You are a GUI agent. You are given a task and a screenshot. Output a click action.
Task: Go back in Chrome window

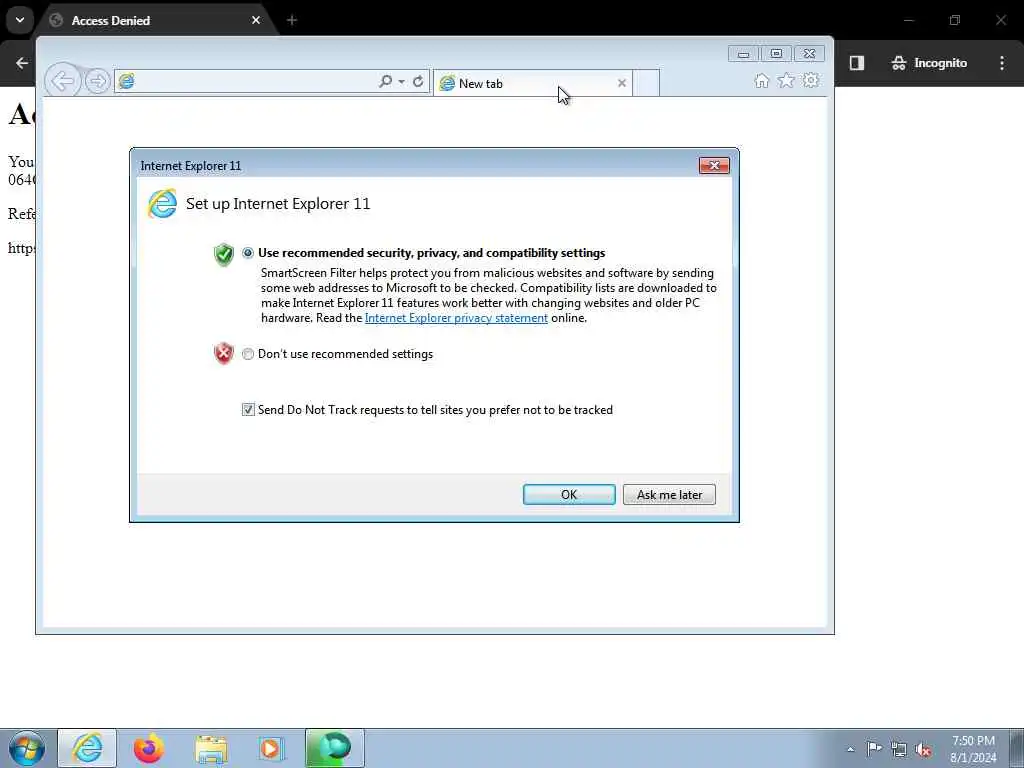[22, 63]
